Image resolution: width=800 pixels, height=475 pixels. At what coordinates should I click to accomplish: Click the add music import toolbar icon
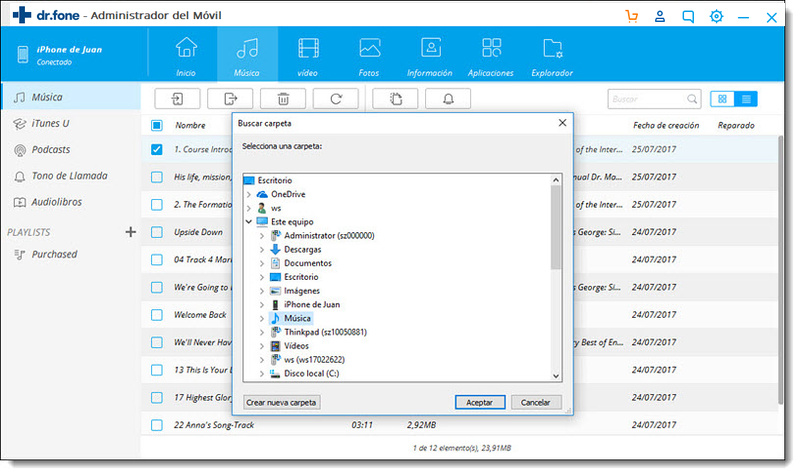(178, 98)
